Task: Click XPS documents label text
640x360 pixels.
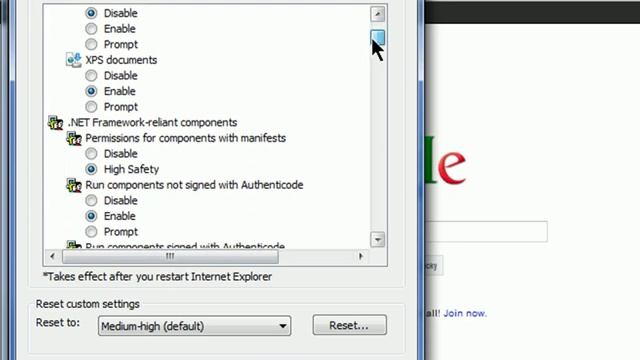Action: (121, 60)
